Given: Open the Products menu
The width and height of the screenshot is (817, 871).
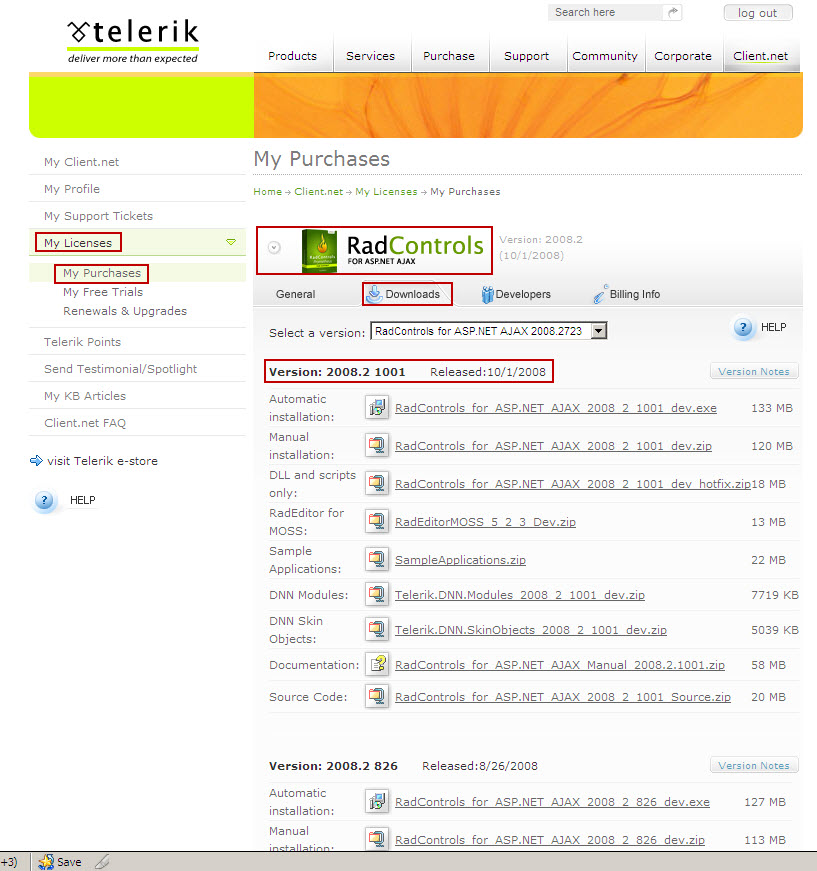Looking at the screenshot, I should [x=292, y=56].
